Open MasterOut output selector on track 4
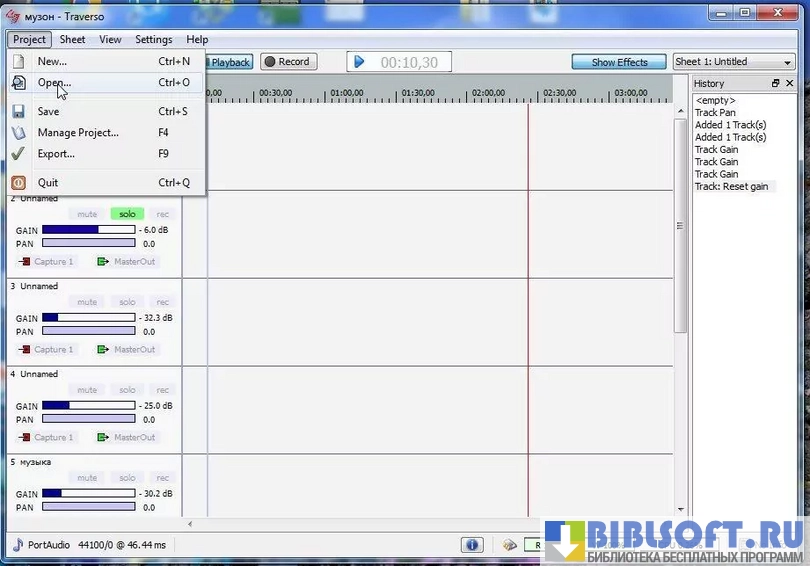 click(x=127, y=438)
